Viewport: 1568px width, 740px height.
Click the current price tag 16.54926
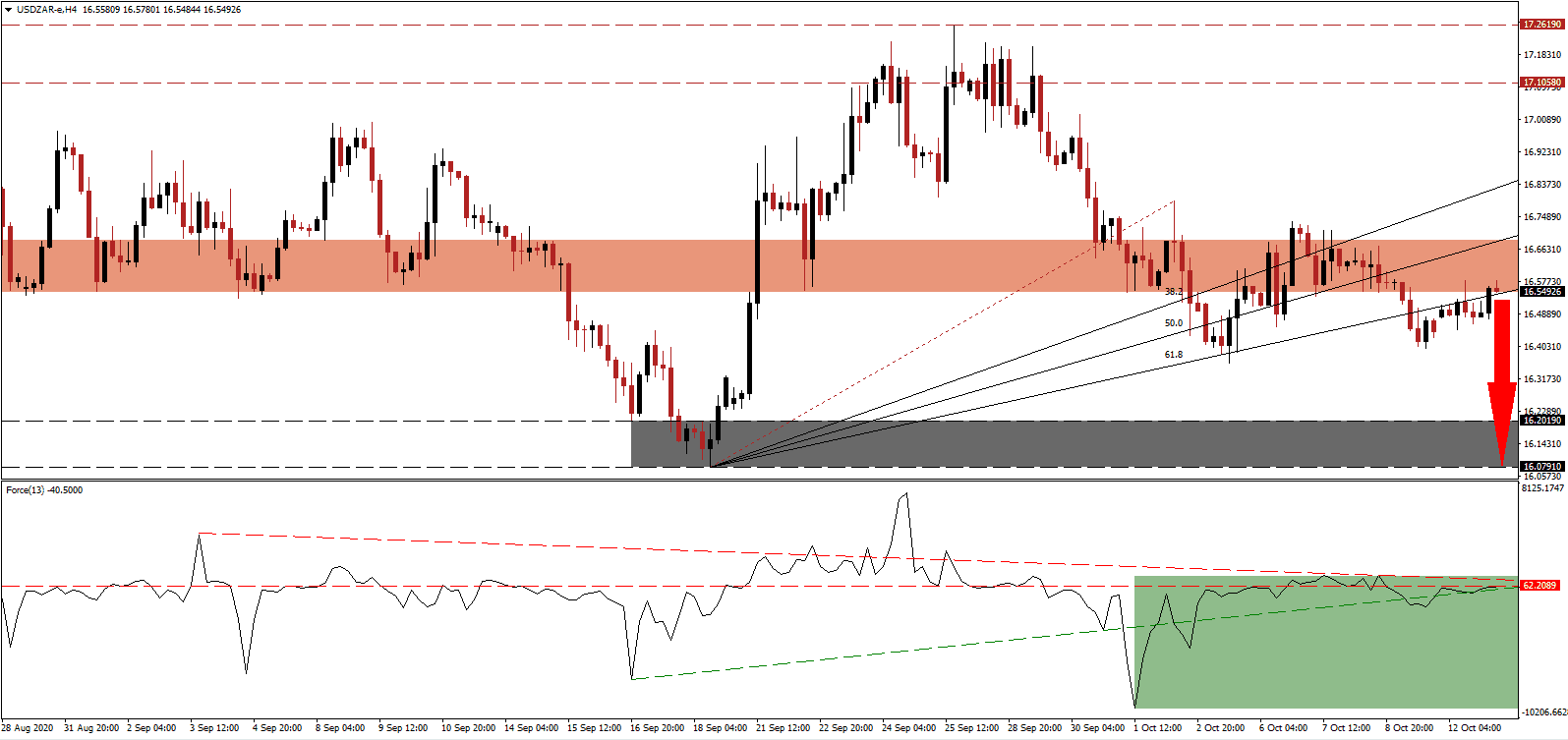[x=1540, y=292]
